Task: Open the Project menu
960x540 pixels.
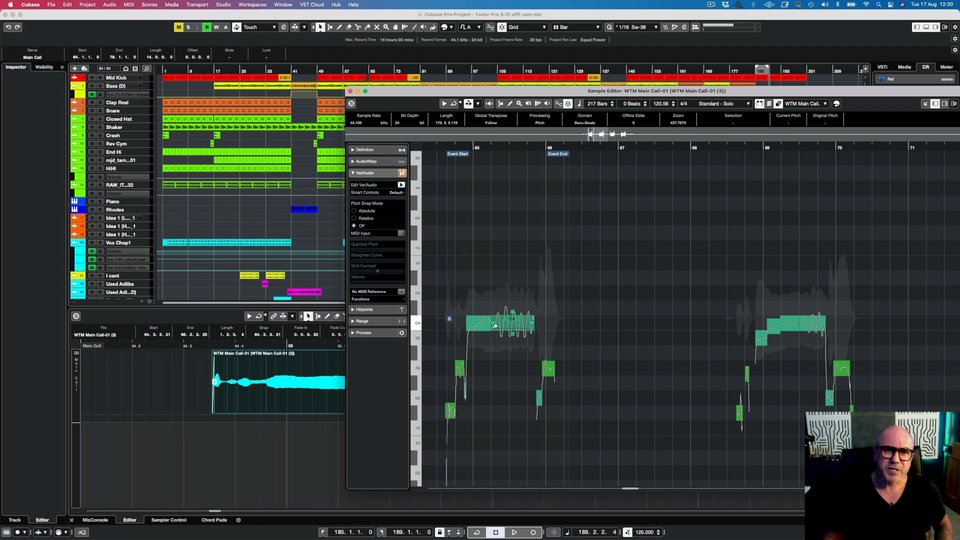Action: (87, 4)
